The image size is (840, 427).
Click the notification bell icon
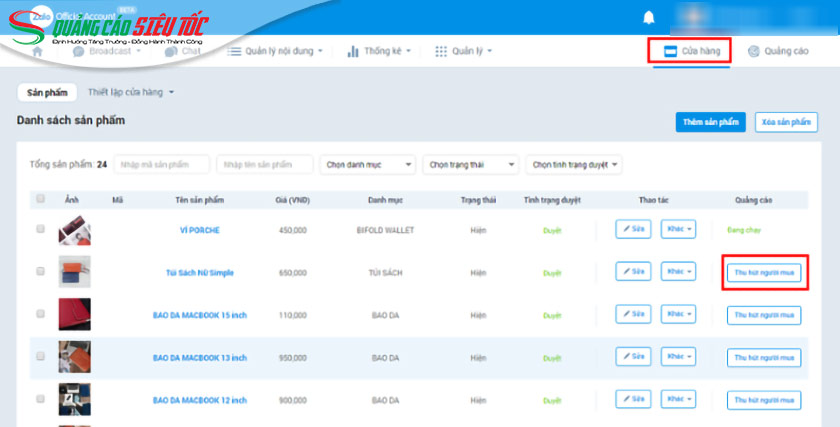649,17
